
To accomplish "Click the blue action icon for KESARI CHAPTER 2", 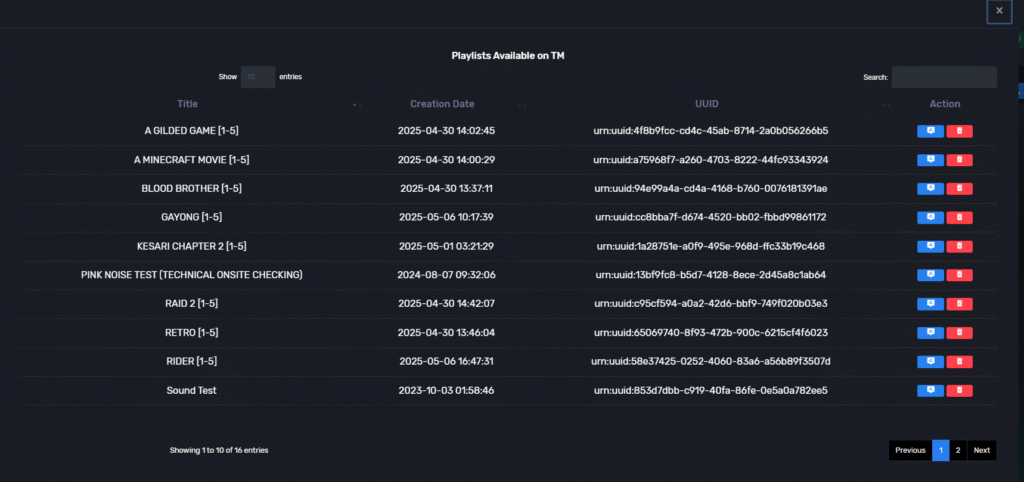I will (x=930, y=246).
